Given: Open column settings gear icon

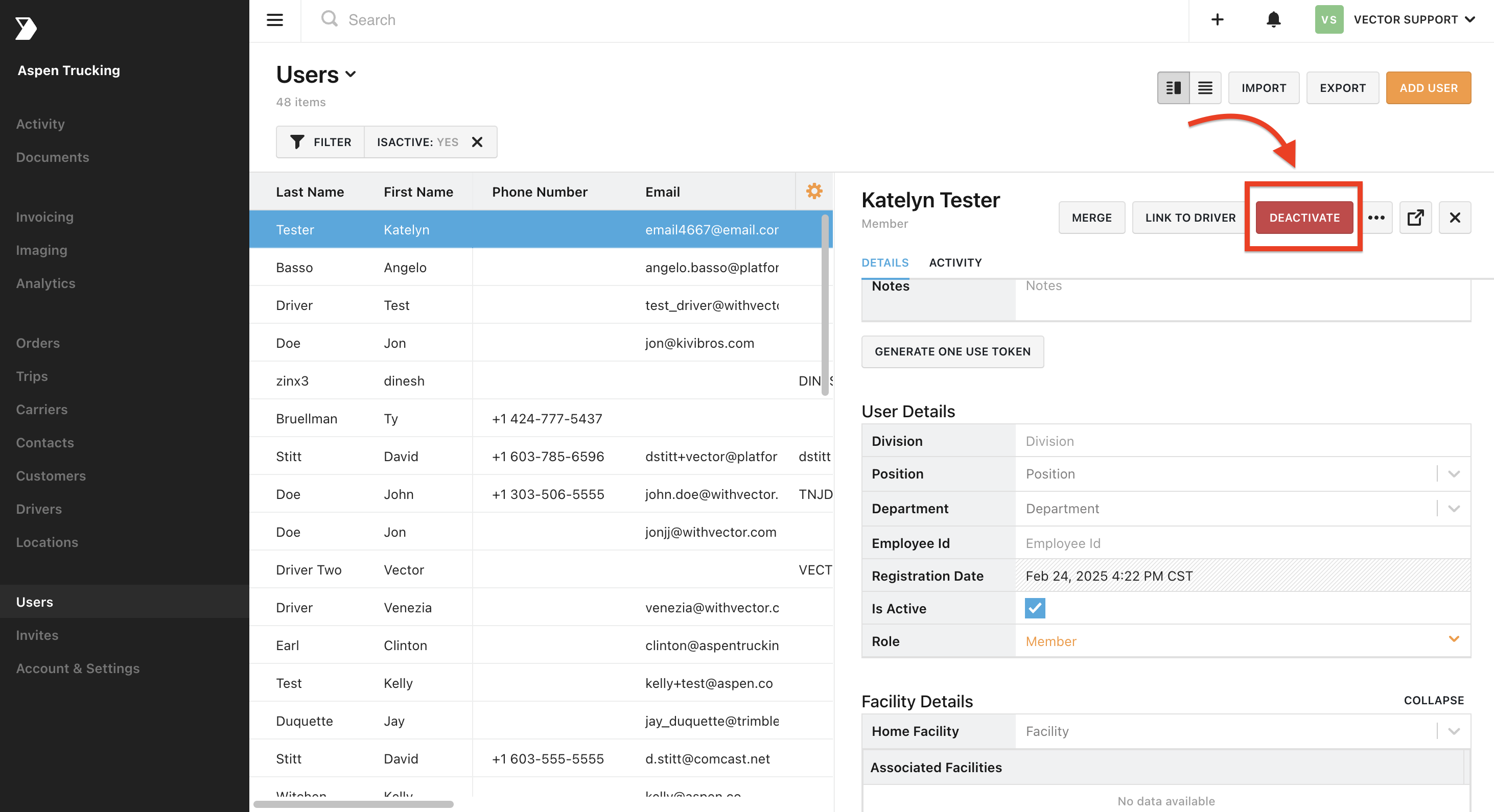Looking at the screenshot, I should (814, 192).
